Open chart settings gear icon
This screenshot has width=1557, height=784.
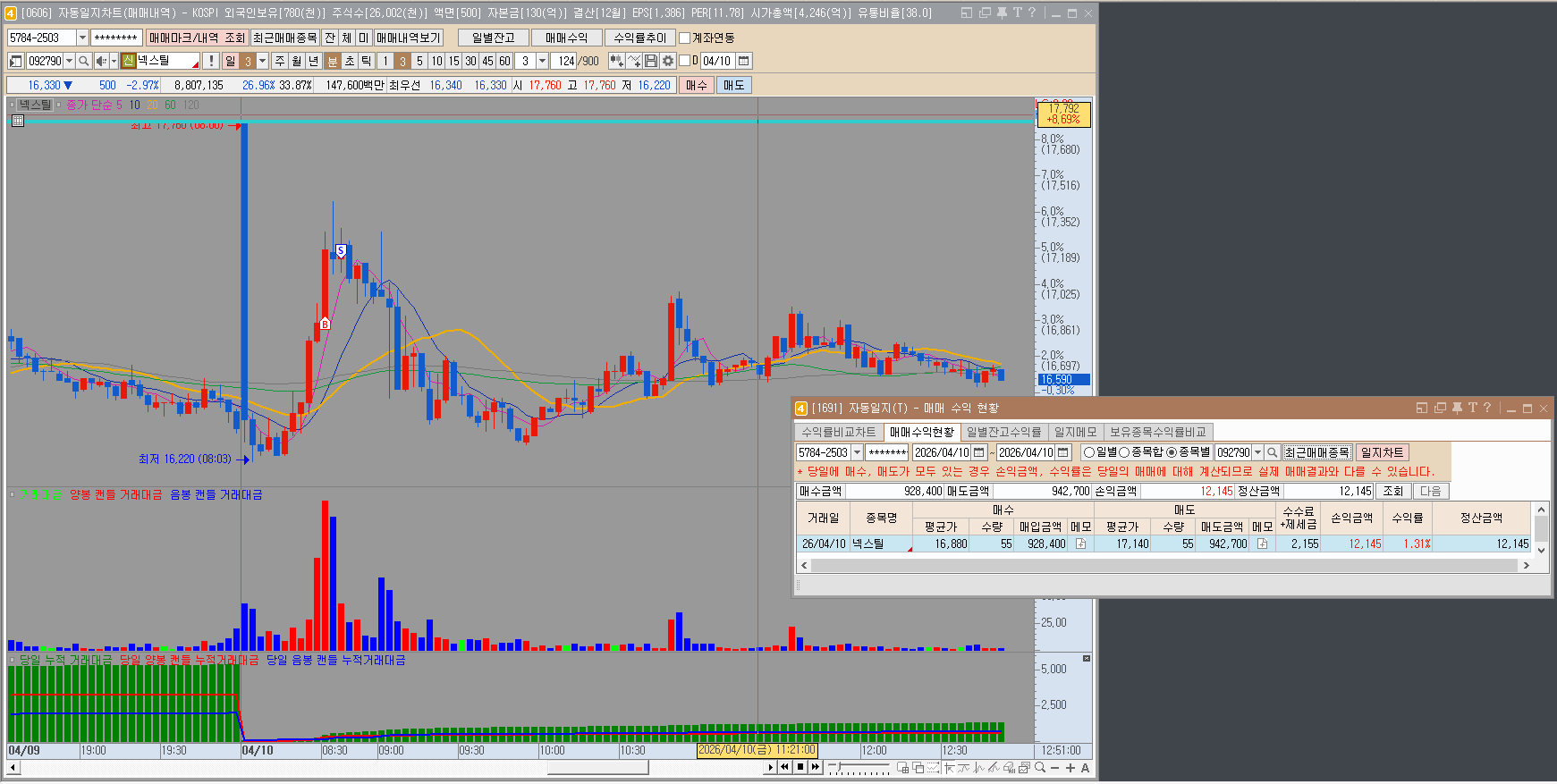(x=668, y=61)
